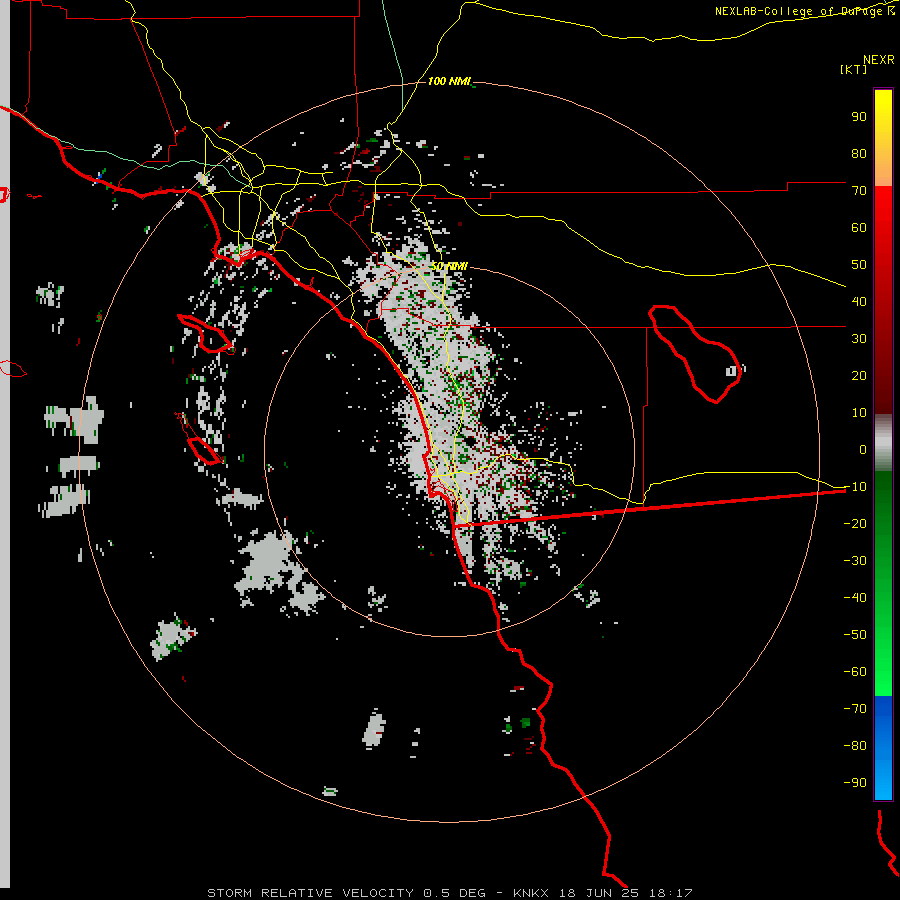Click the positive 10 scale value
This screenshot has height=900, width=900.
[x=859, y=413]
